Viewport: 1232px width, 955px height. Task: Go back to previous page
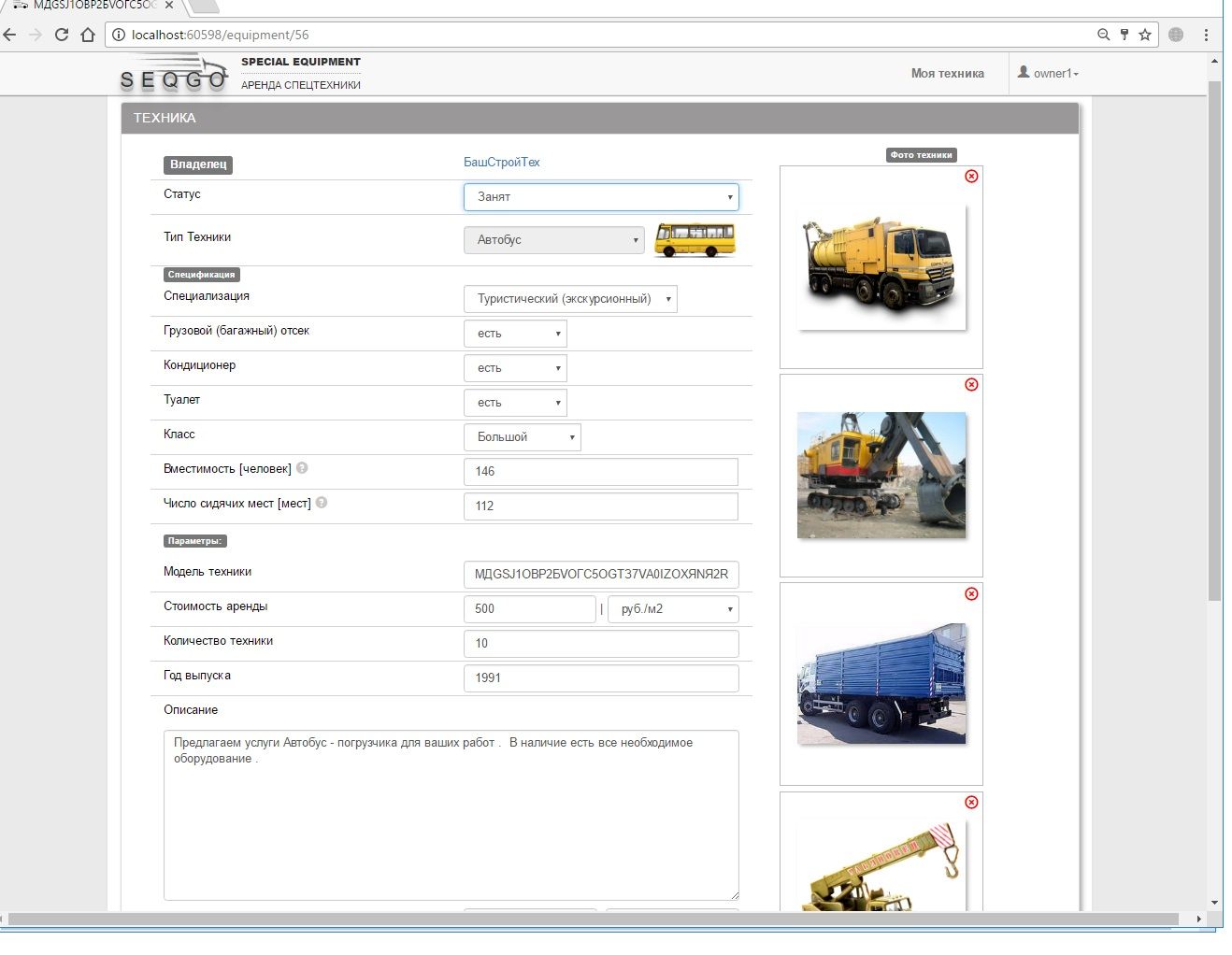point(10,35)
